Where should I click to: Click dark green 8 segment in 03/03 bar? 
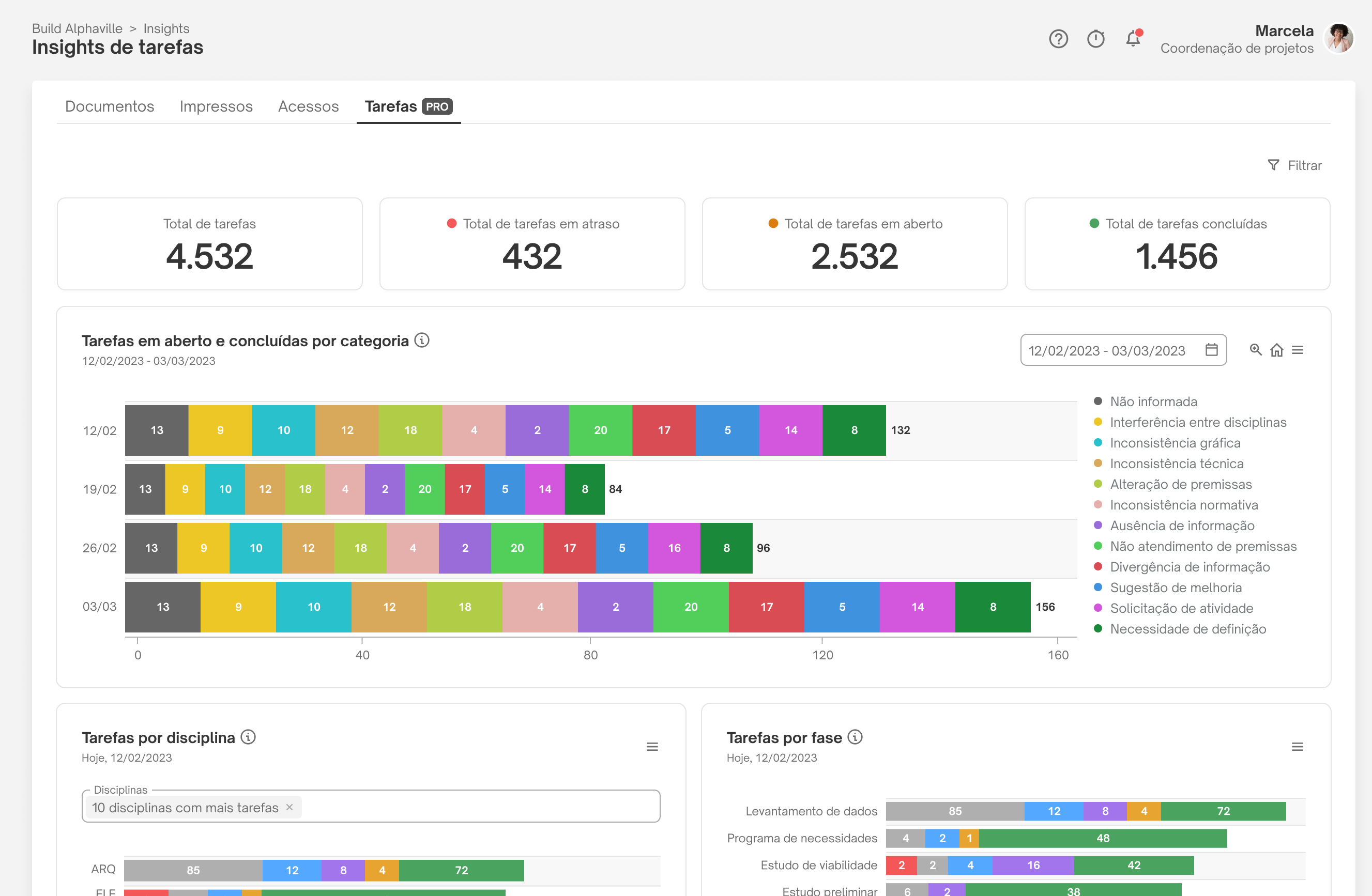coord(993,607)
